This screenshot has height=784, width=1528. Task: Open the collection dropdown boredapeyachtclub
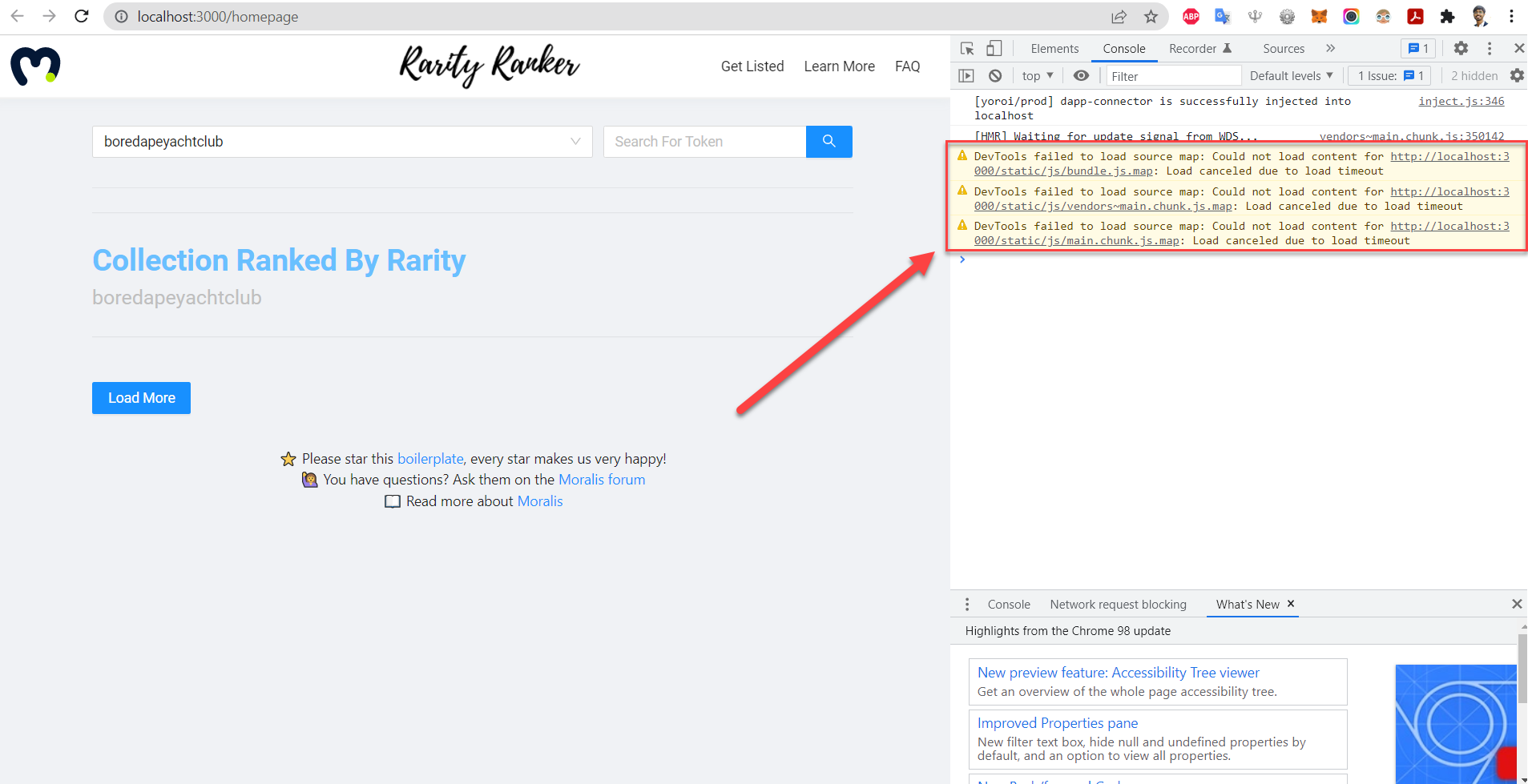point(342,142)
